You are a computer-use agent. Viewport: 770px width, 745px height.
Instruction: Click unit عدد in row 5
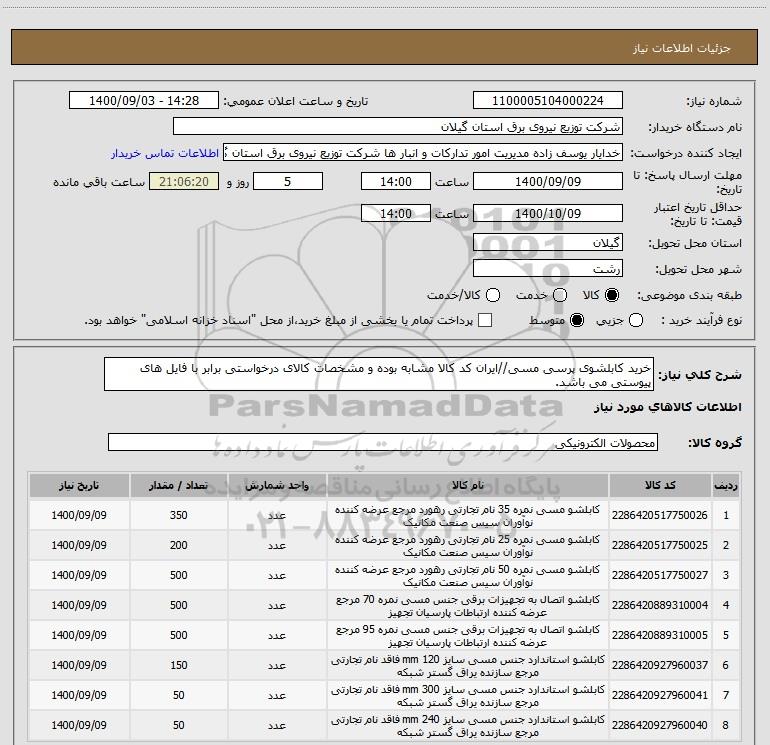(277, 635)
